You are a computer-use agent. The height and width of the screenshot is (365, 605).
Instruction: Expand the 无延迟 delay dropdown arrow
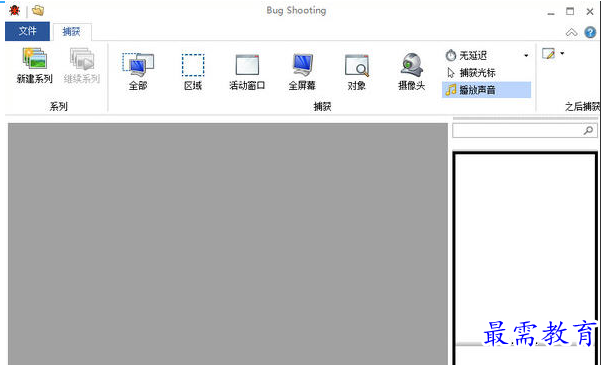coord(526,56)
